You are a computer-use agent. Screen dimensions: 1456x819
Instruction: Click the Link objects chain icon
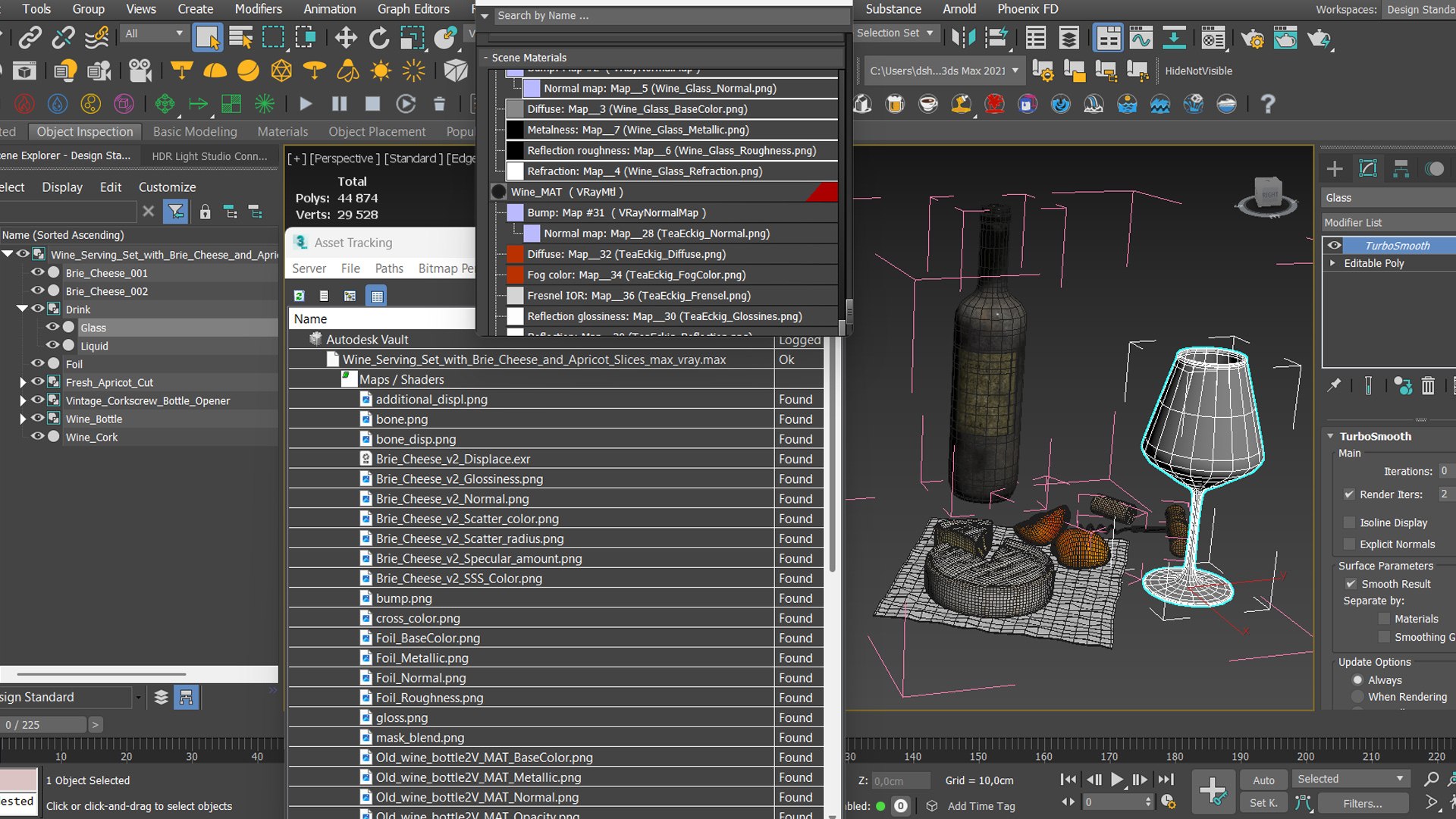click(30, 37)
